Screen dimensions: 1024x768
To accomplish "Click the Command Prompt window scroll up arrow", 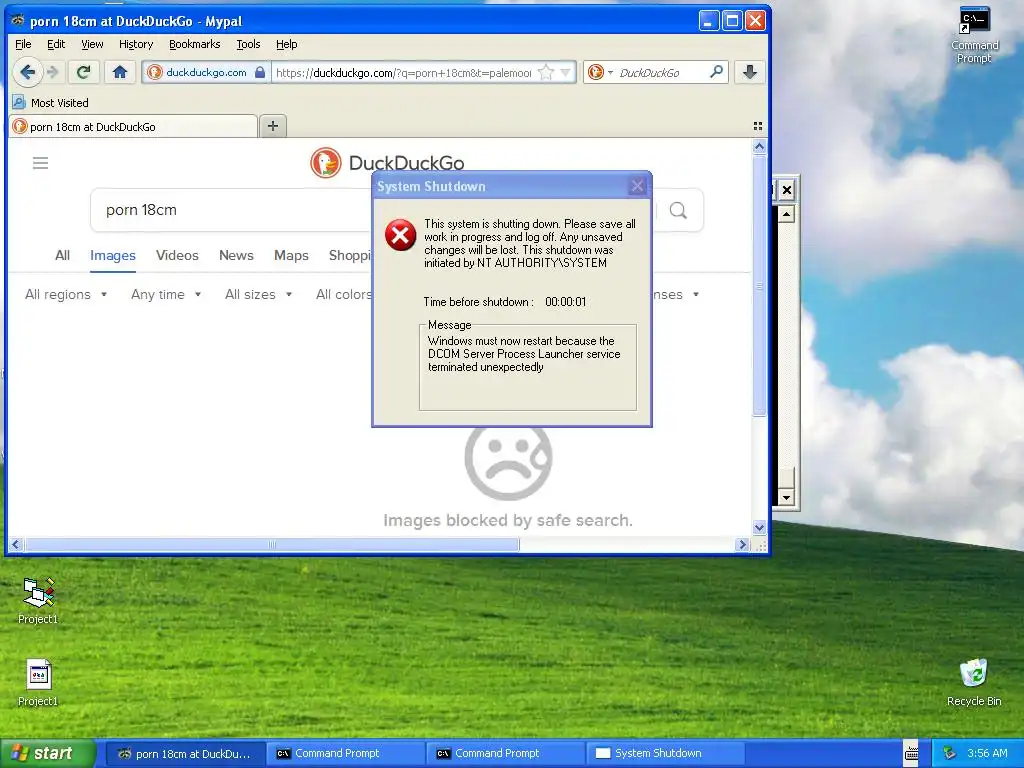I will click(x=786, y=214).
